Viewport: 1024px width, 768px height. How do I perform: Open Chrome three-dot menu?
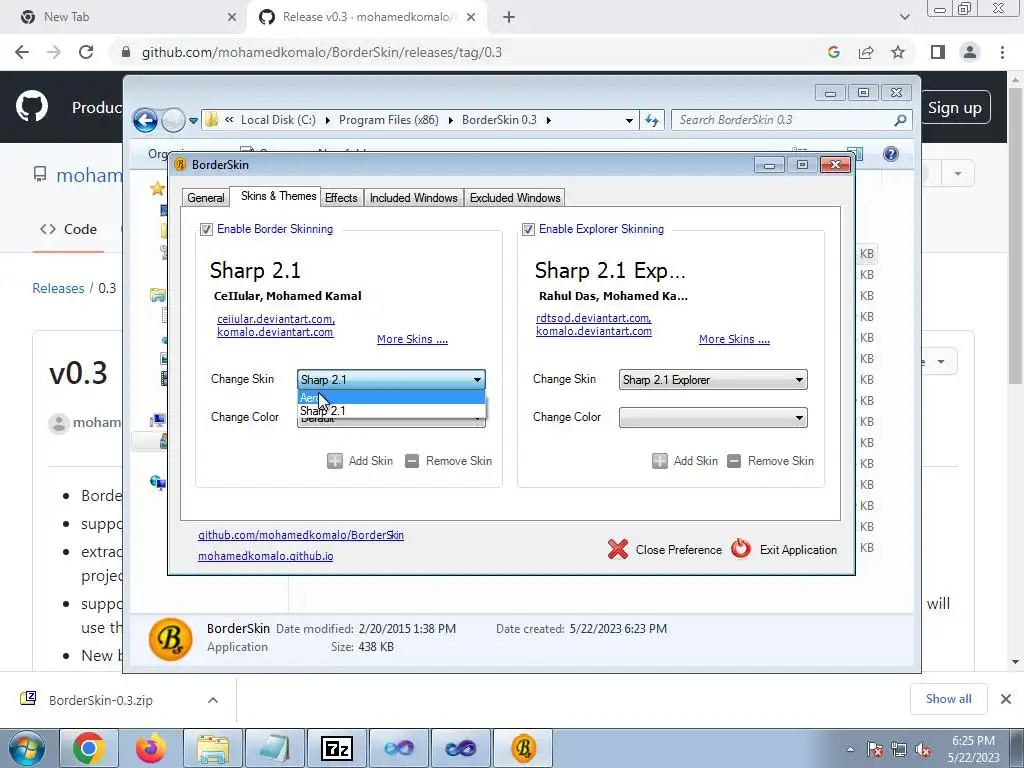point(1002,52)
